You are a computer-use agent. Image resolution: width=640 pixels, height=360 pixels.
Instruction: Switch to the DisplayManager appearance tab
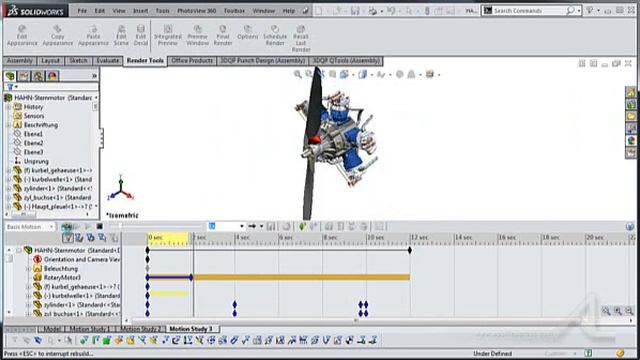point(52,76)
